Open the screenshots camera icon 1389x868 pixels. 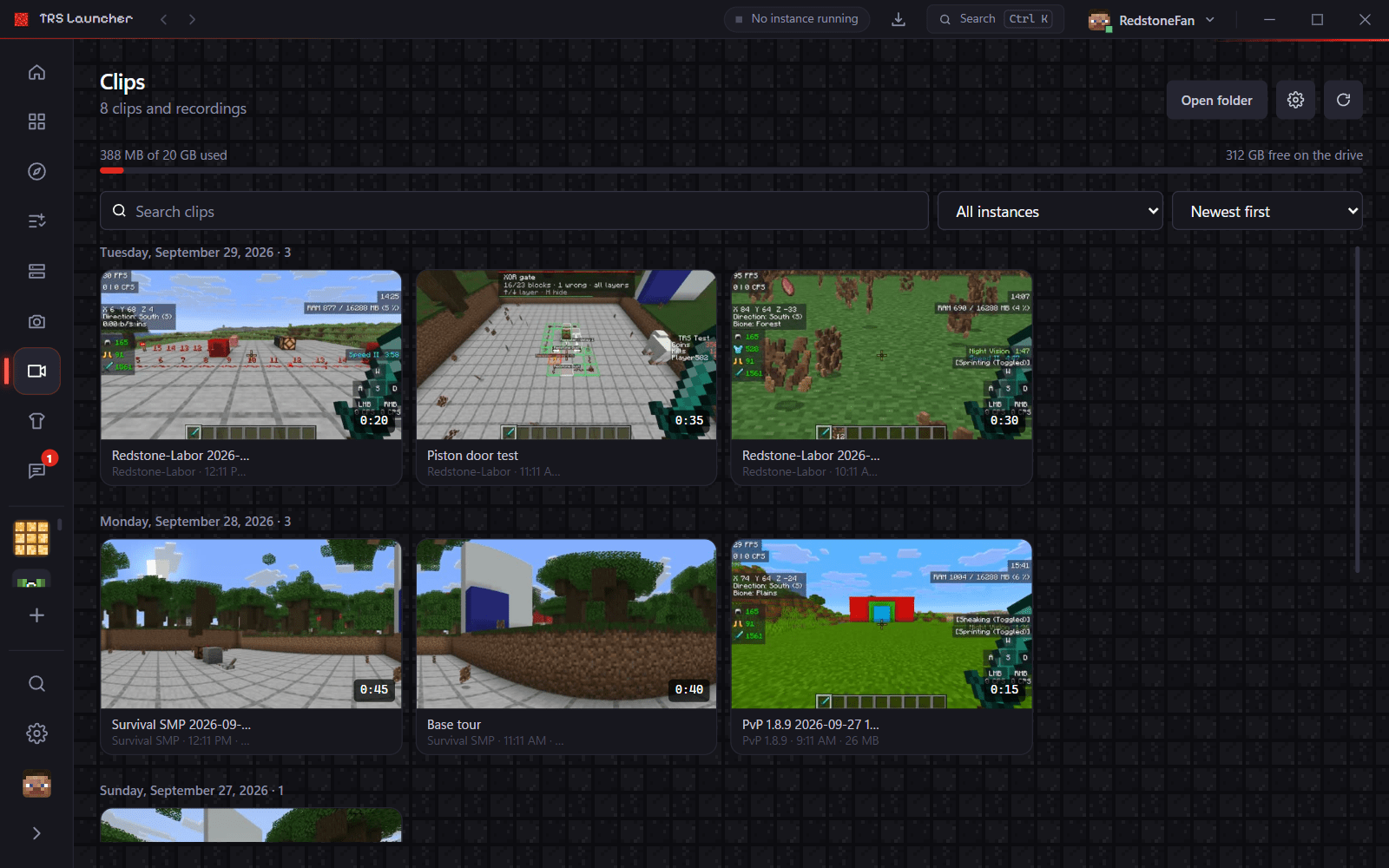36,322
